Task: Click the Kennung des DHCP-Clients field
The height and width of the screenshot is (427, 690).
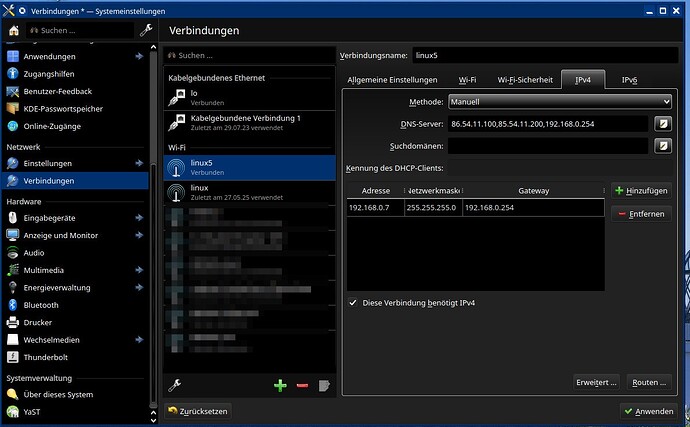Action: 560,168
